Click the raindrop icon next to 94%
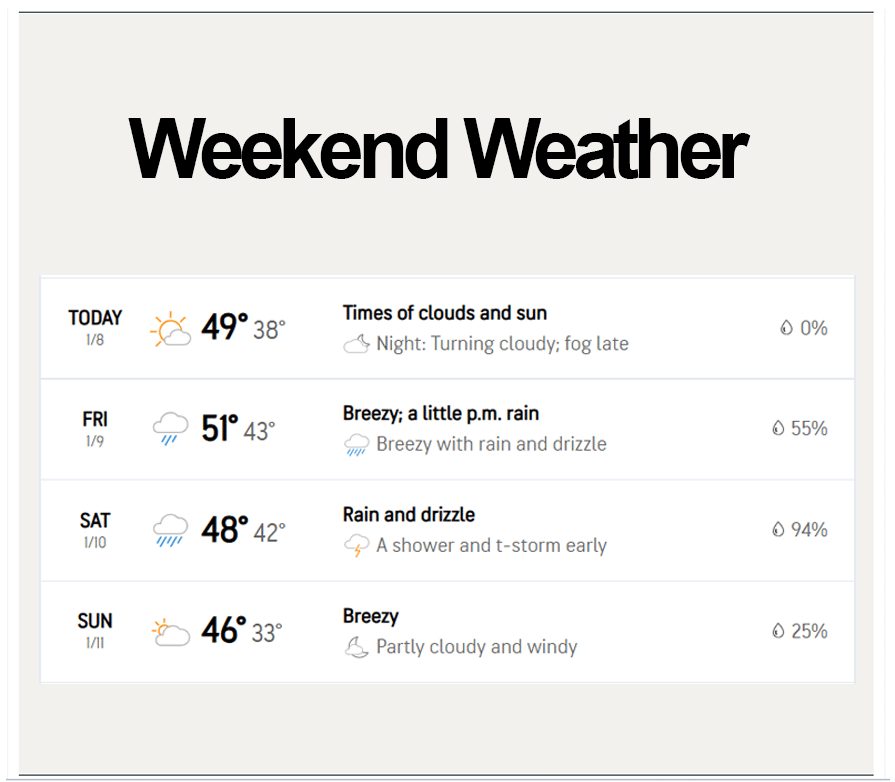 pyautogui.click(x=778, y=530)
